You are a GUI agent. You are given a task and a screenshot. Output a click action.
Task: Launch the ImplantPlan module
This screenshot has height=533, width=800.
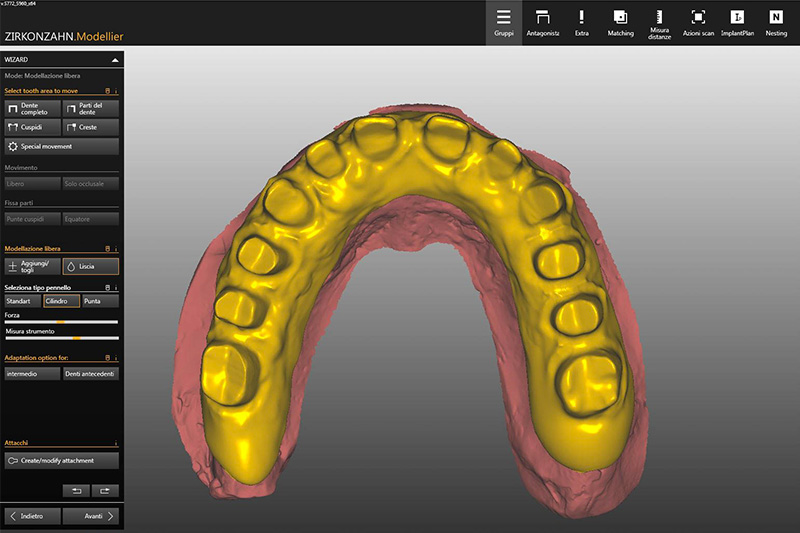[x=737, y=22]
